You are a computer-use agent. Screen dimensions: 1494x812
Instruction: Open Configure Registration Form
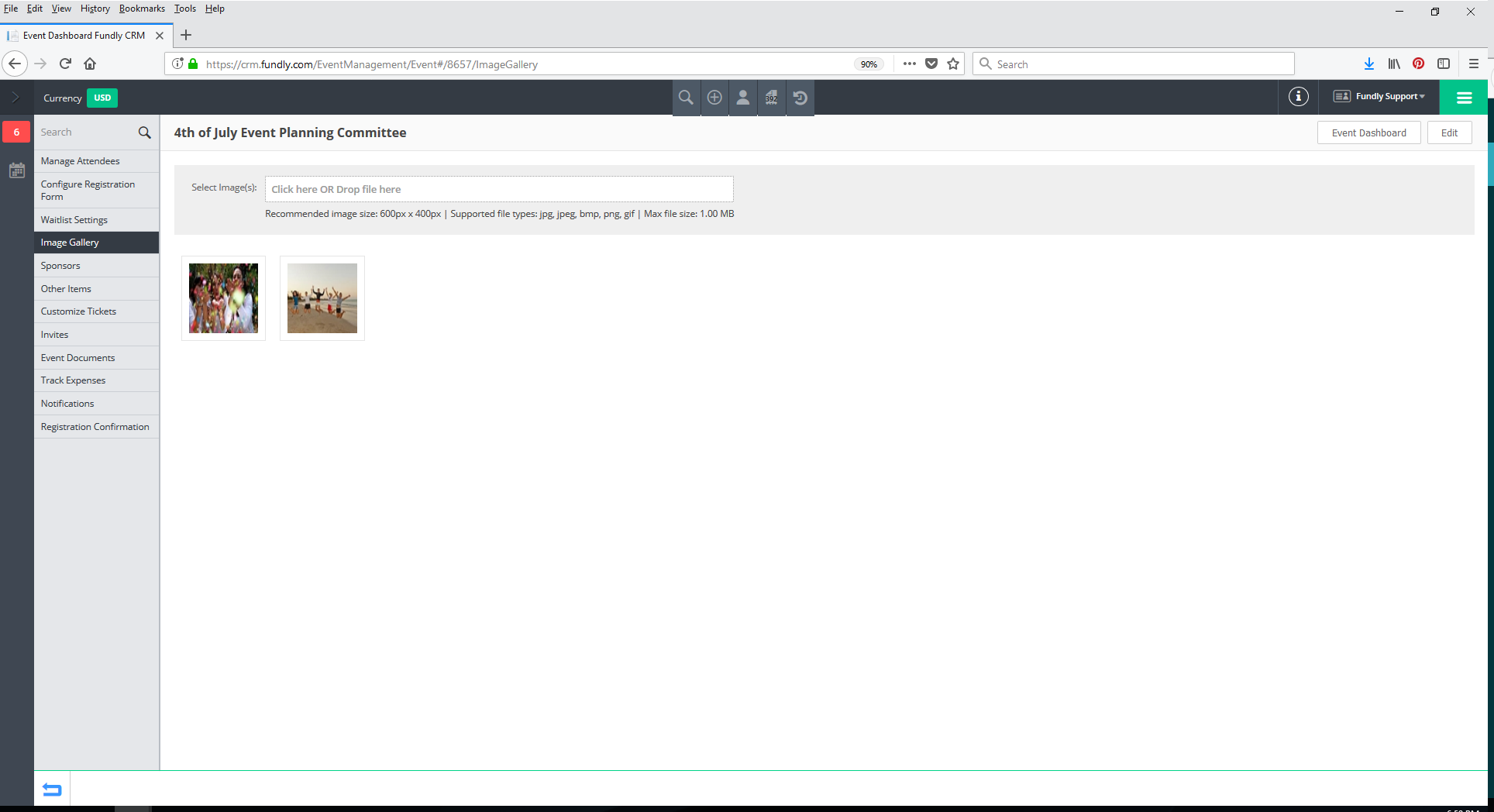[x=96, y=191]
